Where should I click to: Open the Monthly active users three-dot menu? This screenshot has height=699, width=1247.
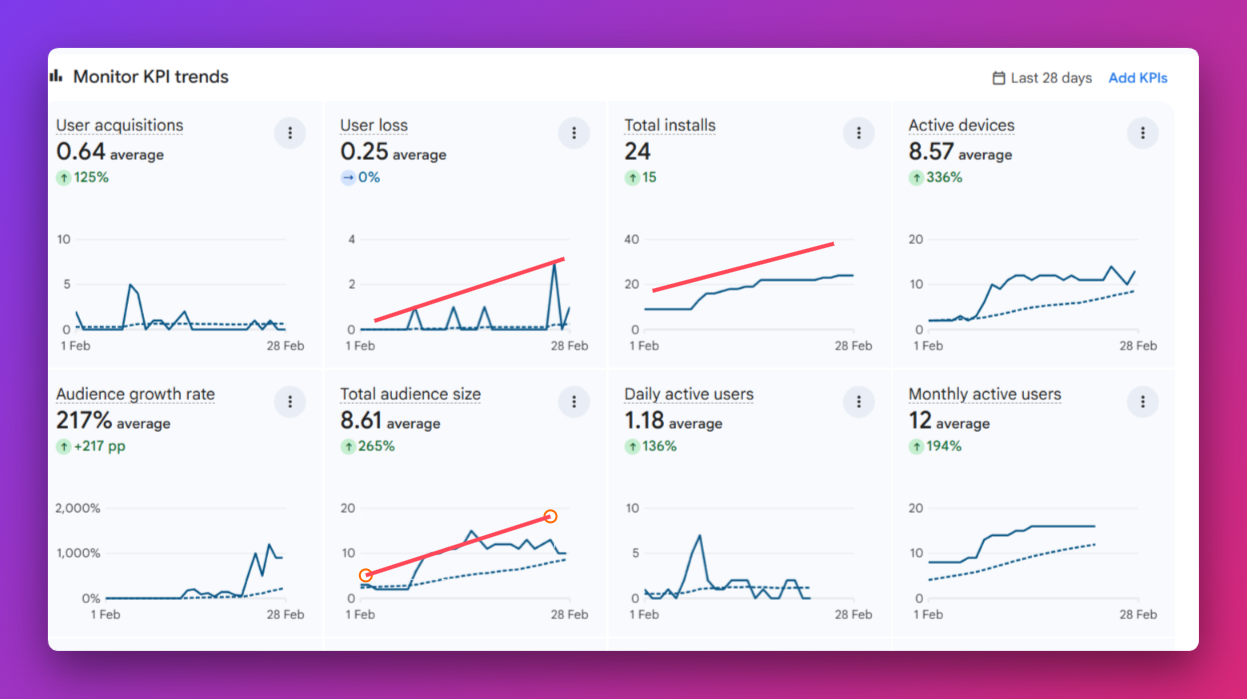[x=1142, y=402]
